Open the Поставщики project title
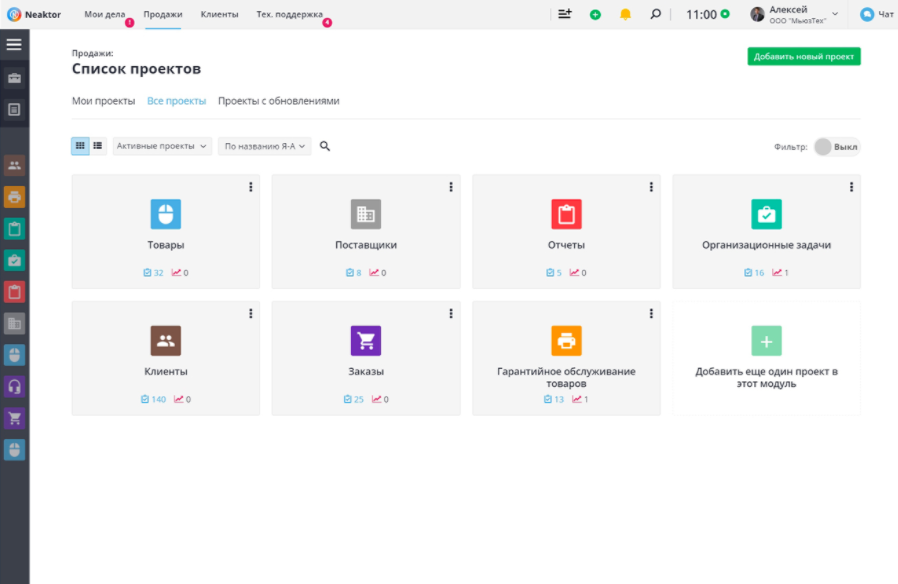898x584 pixels. coord(366,245)
